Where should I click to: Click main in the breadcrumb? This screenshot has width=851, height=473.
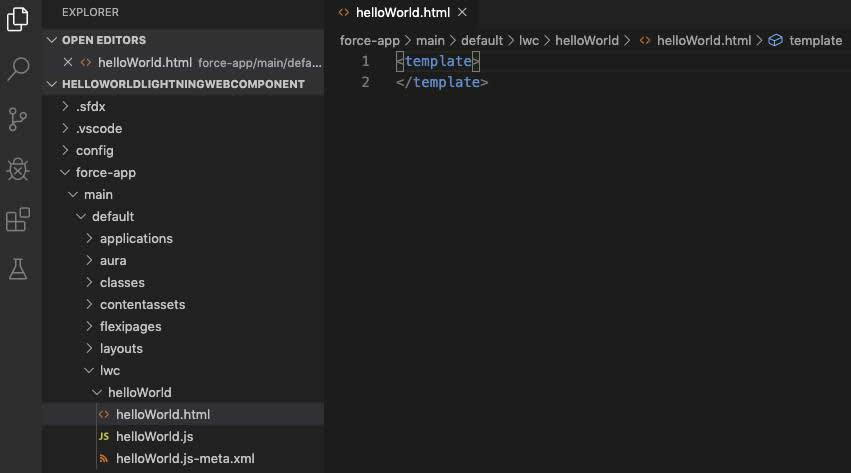(x=430, y=41)
